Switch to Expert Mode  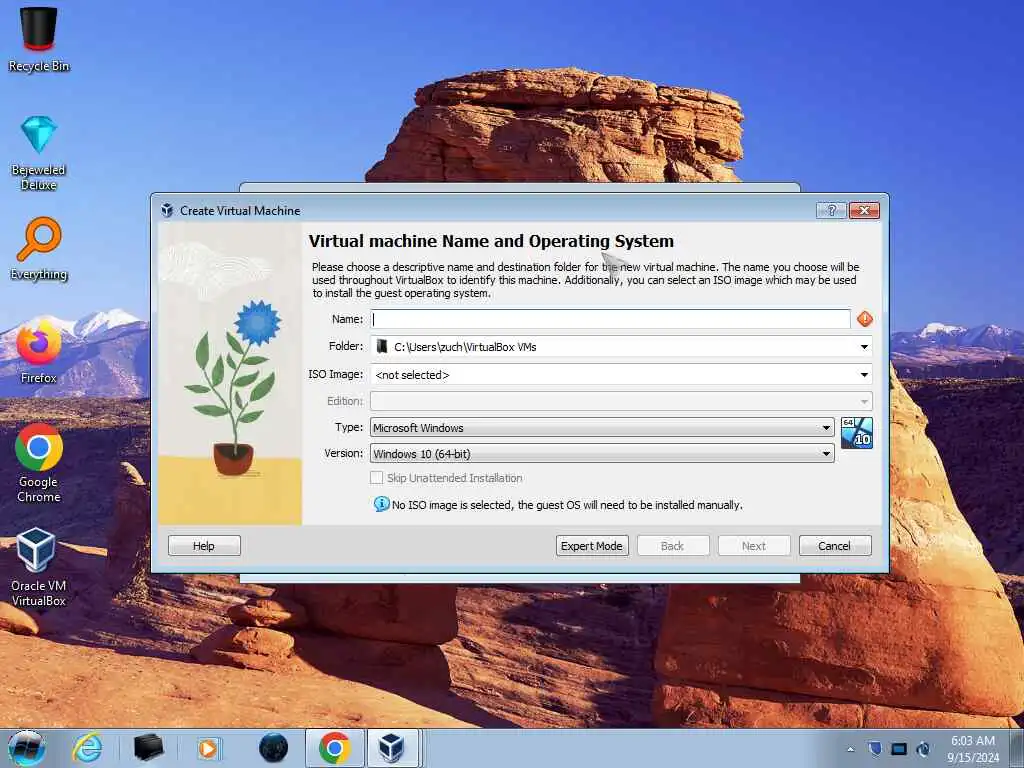click(592, 546)
